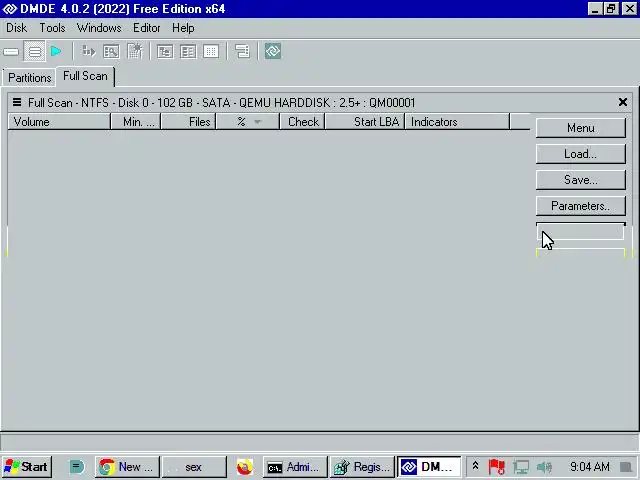Image resolution: width=640 pixels, height=480 pixels.
Task: Expand the hidden system tray icons chevron
Action: click(x=476, y=466)
